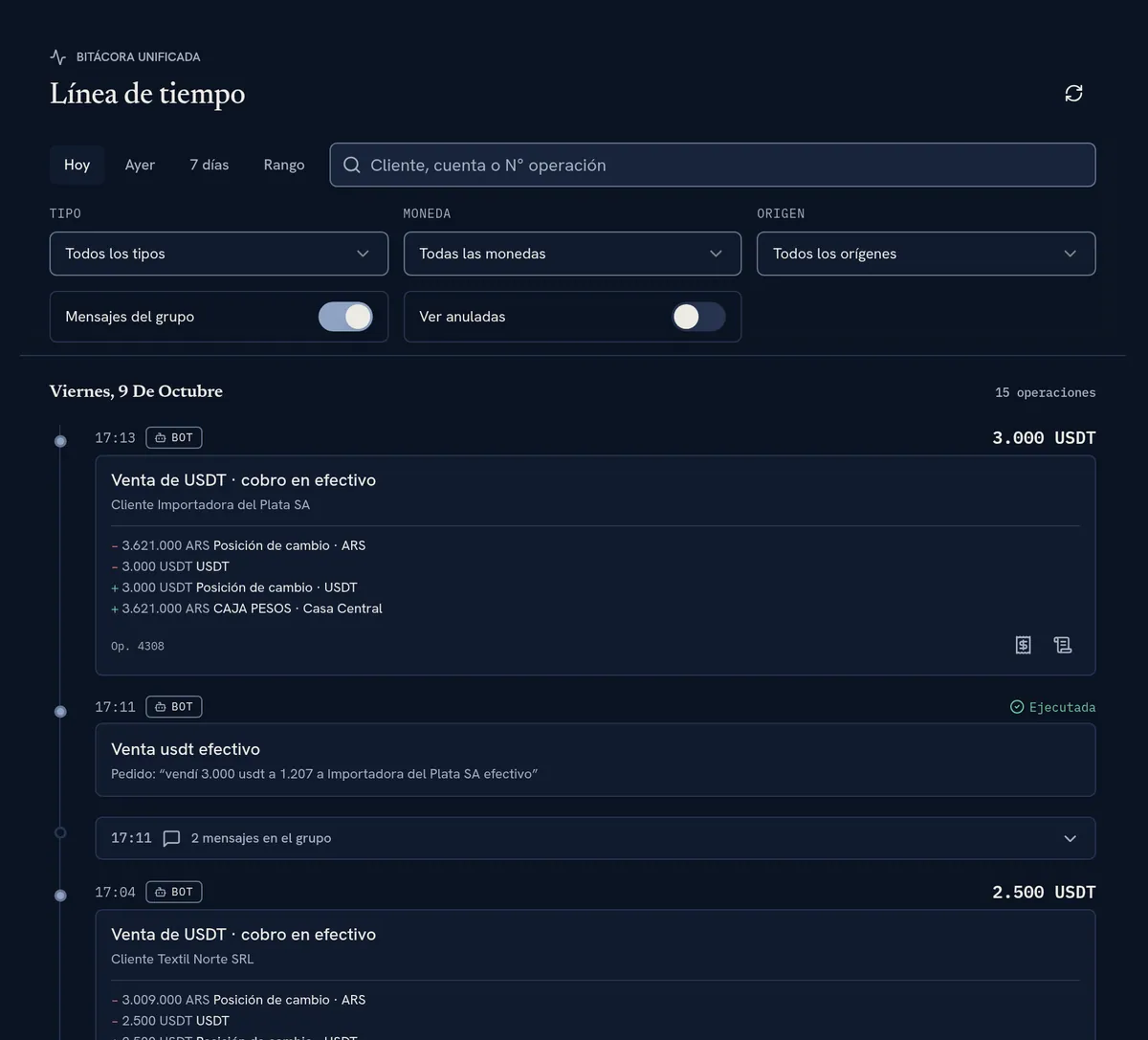Click the BOT badge at 17:04
This screenshot has height=1040, width=1148.
[x=174, y=892]
